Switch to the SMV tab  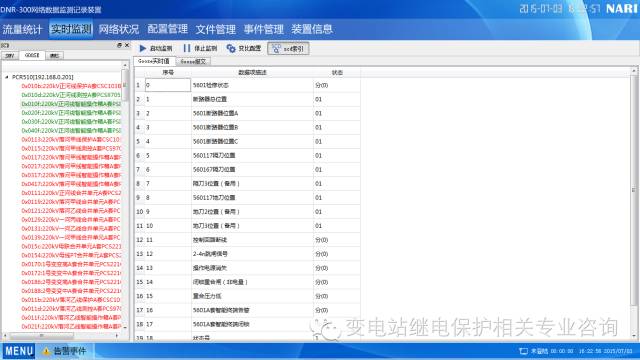click(x=10, y=56)
